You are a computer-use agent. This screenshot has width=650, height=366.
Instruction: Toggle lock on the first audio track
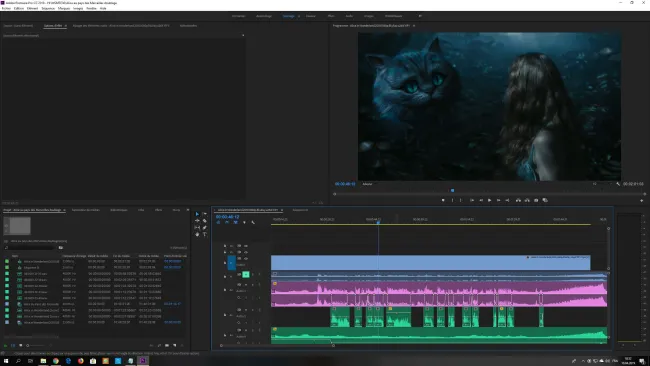coord(225,276)
